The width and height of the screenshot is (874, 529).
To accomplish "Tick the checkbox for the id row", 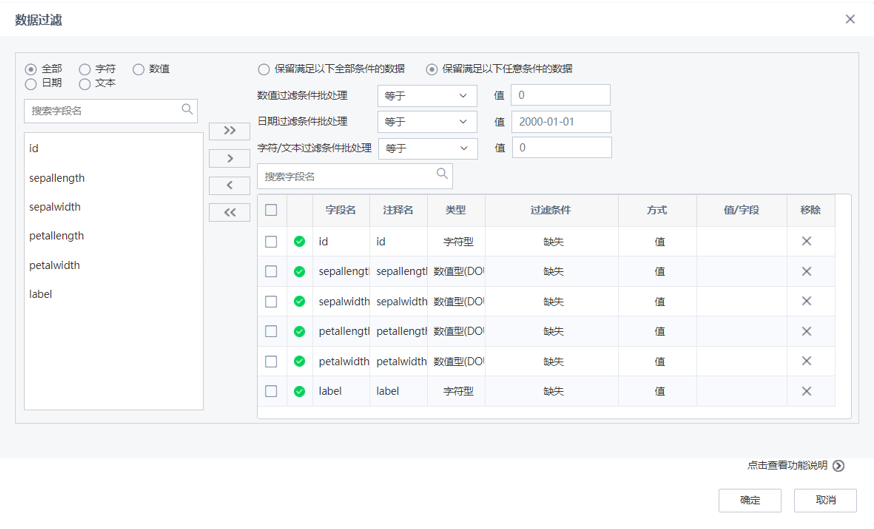I will coord(271,241).
